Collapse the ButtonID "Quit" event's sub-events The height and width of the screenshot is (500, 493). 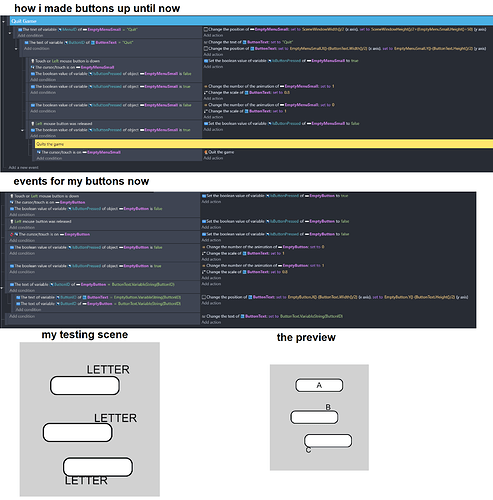pyautogui.click(x=16, y=49)
